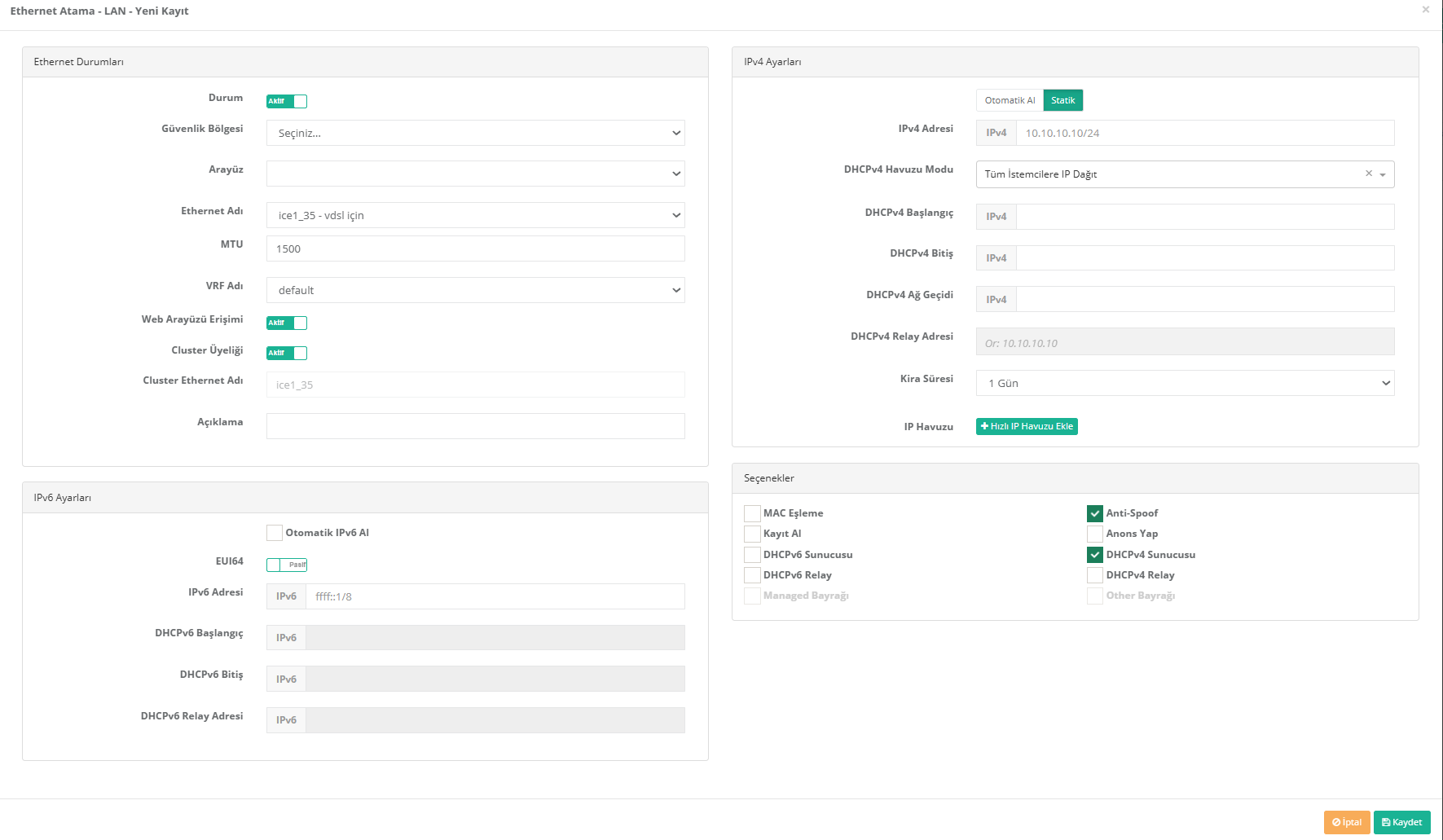The height and width of the screenshot is (840, 1443).
Task: Click the MTU input field
Action: click(x=475, y=248)
